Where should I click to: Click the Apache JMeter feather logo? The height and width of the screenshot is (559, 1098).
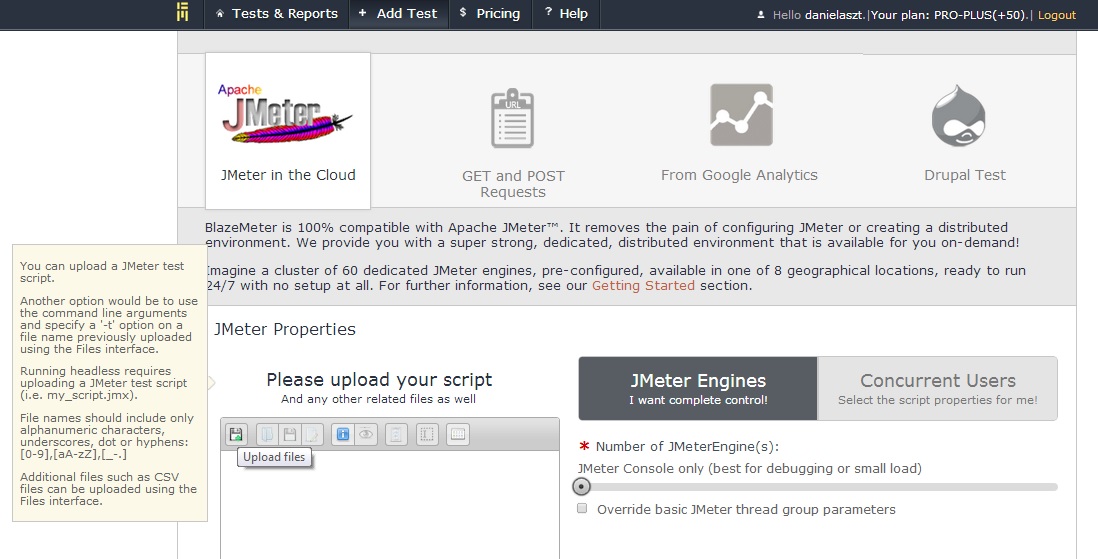tap(286, 114)
